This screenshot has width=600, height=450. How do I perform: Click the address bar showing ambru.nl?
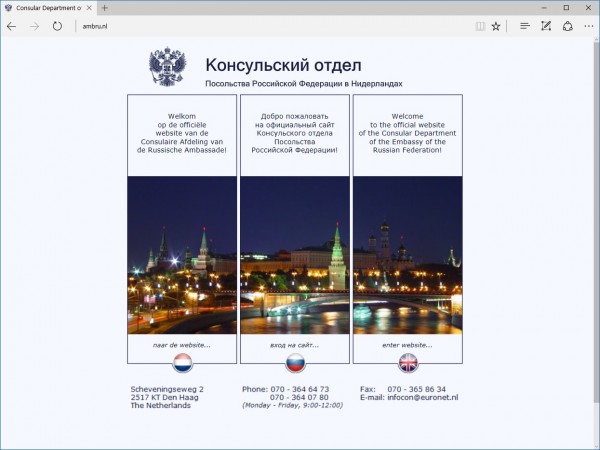pos(250,26)
